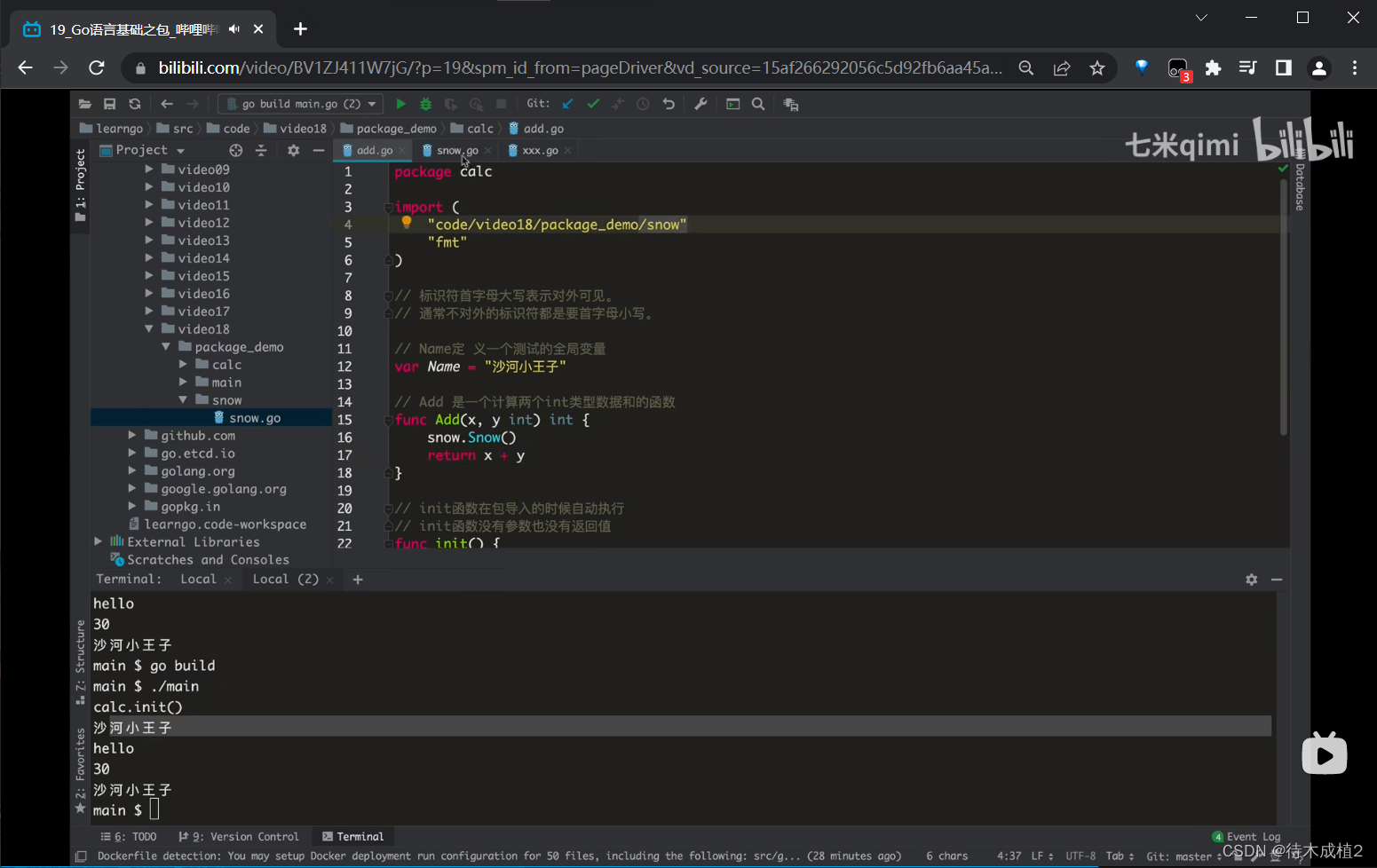Expand the github.com folder
1377x868 pixels.
tap(132, 435)
